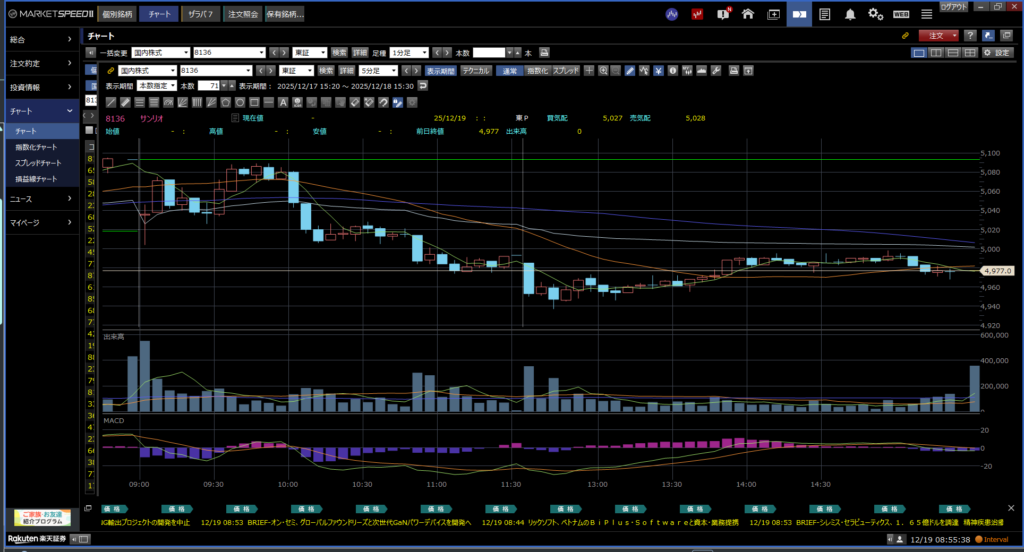Viewport: 1024px width, 552px height.
Task: Expand the ニュース sidebar menu
Action: (40, 197)
